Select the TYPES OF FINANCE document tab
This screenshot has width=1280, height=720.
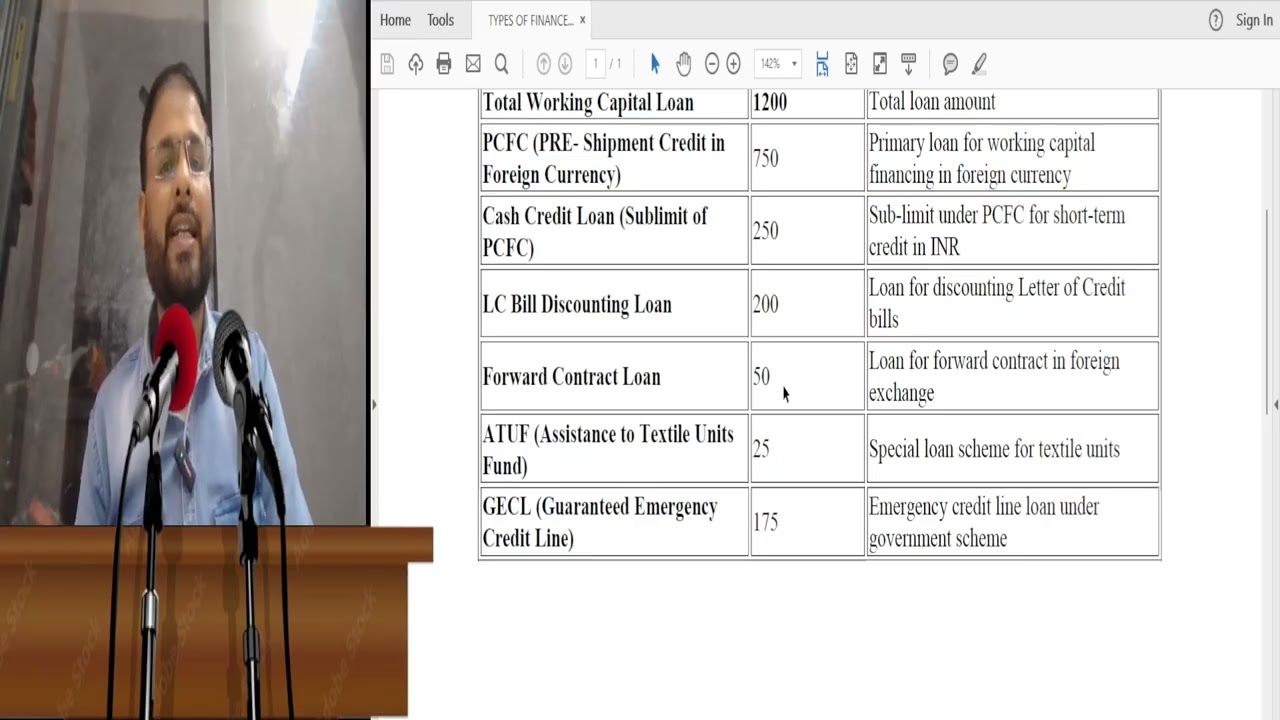[530, 20]
